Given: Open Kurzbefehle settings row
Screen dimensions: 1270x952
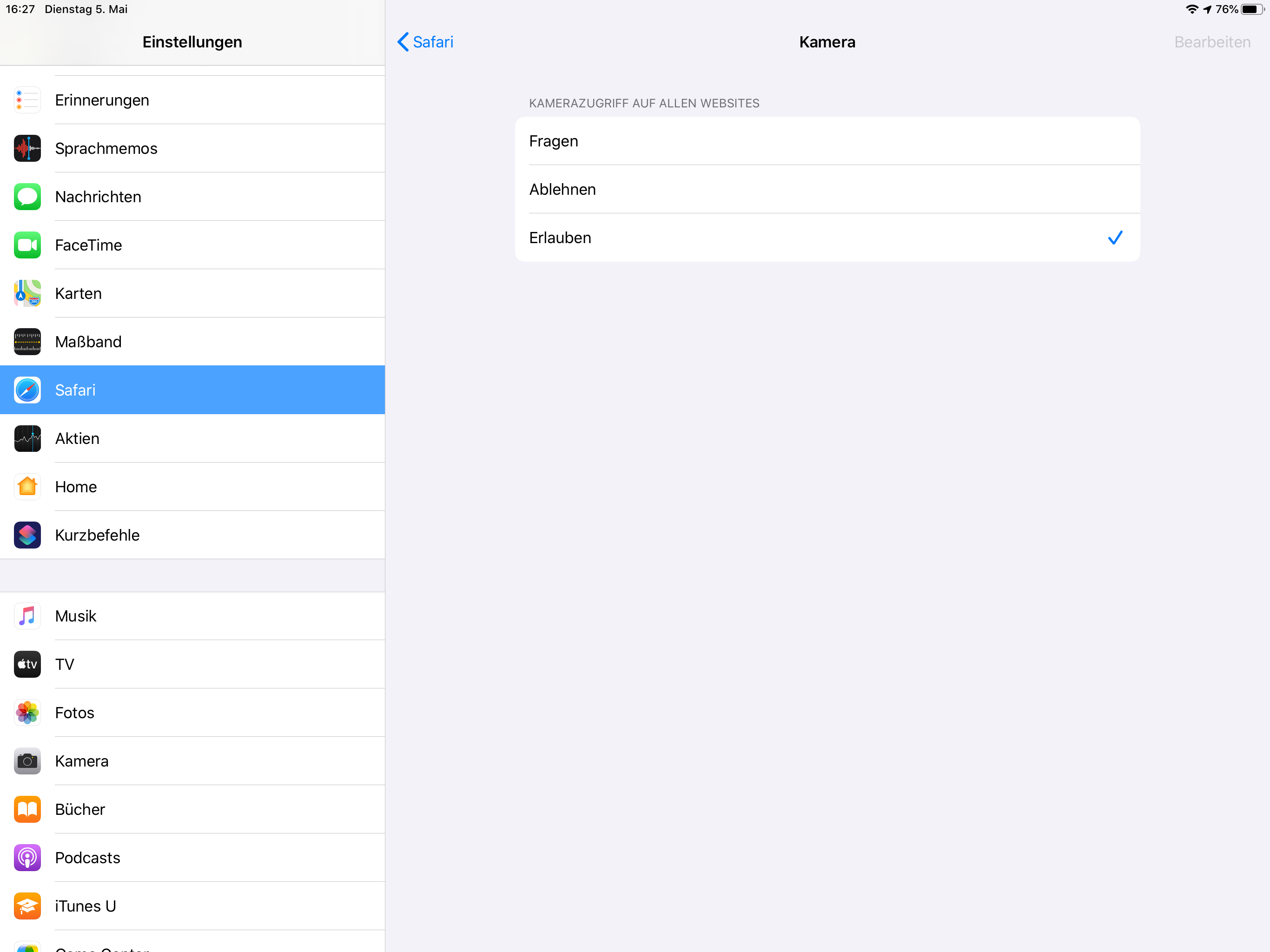Looking at the screenshot, I should click(192, 535).
